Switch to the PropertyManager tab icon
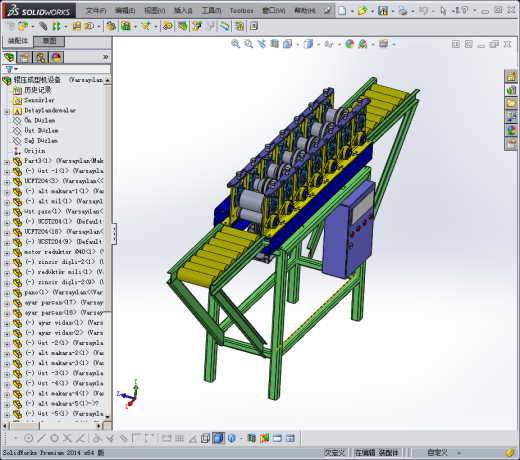Screen dimensions: 520x460 [25, 57]
